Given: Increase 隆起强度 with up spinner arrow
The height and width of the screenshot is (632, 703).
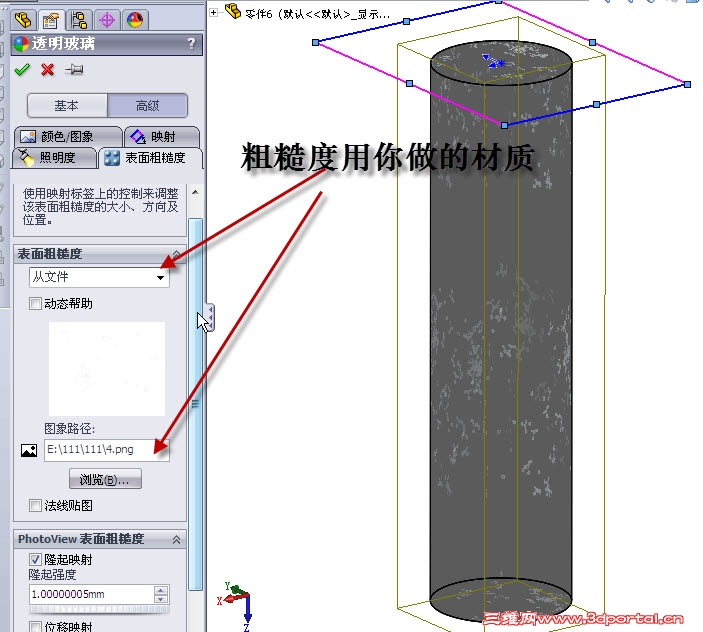Looking at the screenshot, I should pyautogui.click(x=161, y=590).
